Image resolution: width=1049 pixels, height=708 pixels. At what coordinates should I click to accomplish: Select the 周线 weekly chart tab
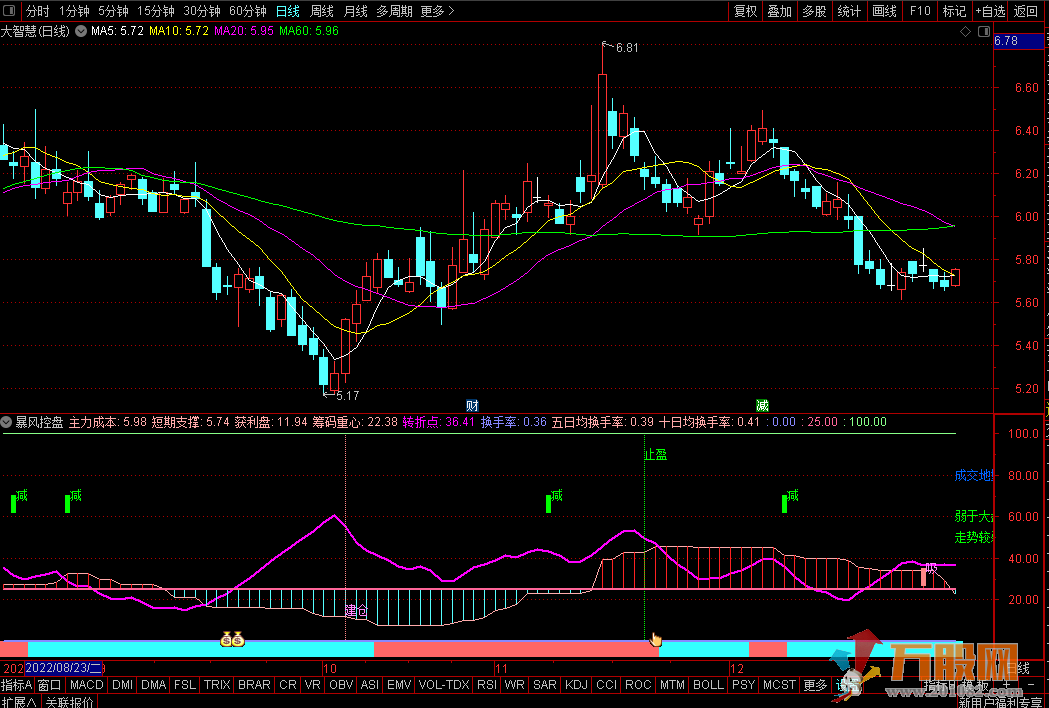(322, 11)
